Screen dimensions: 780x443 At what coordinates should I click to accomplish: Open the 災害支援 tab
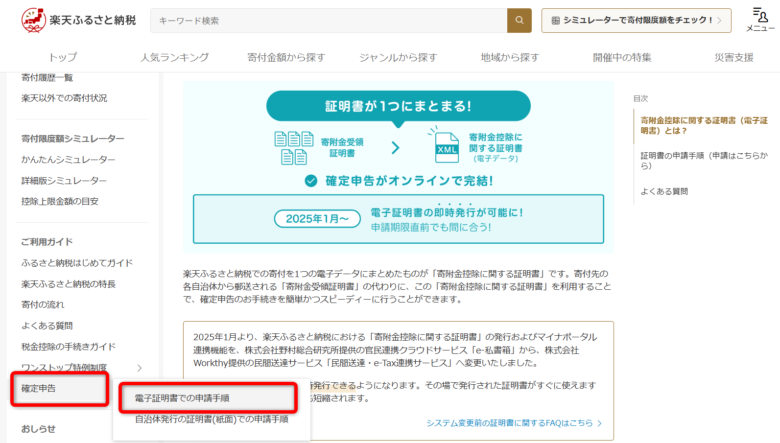[x=733, y=57]
